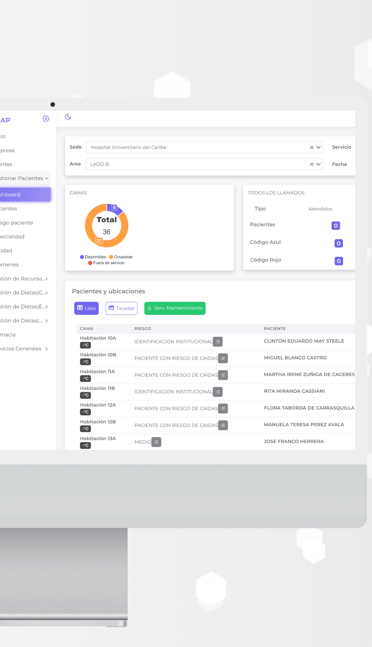Open Riesgo paciente in the sidebar
The image size is (372, 647).
[x=16, y=223]
